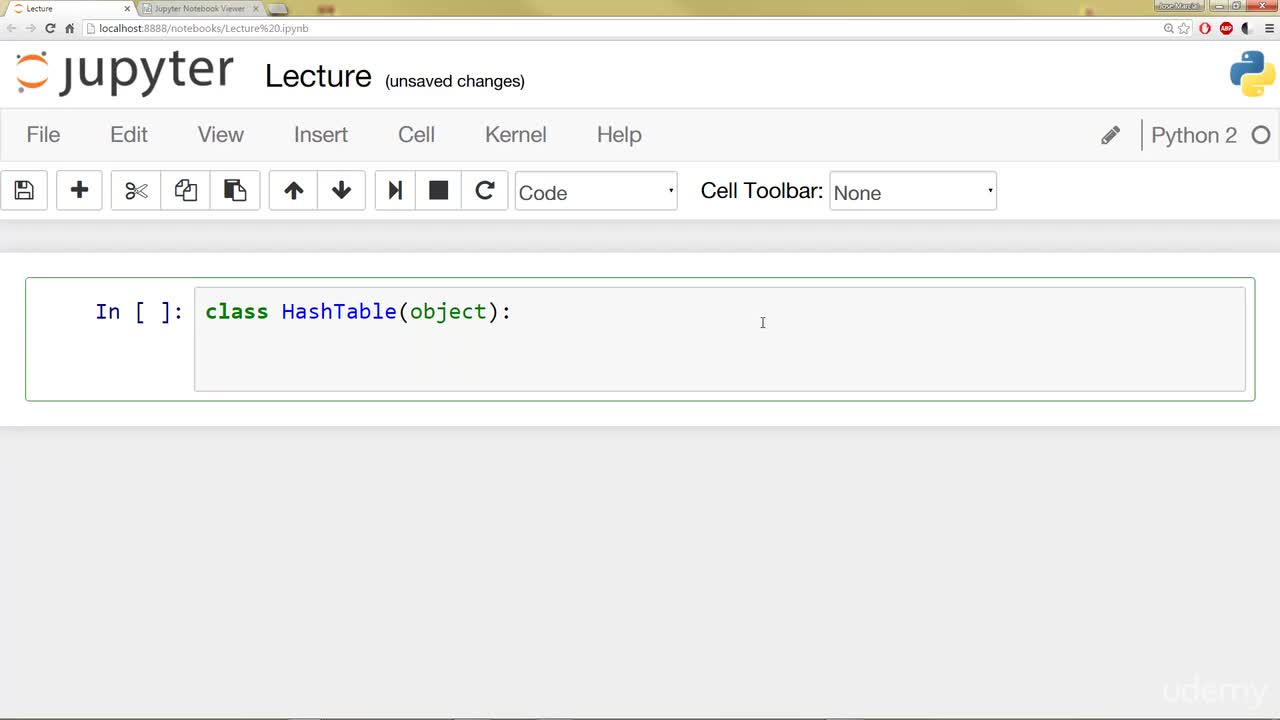Open the Kernel menu
The height and width of the screenshot is (720, 1280).
(x=515, y=134)
